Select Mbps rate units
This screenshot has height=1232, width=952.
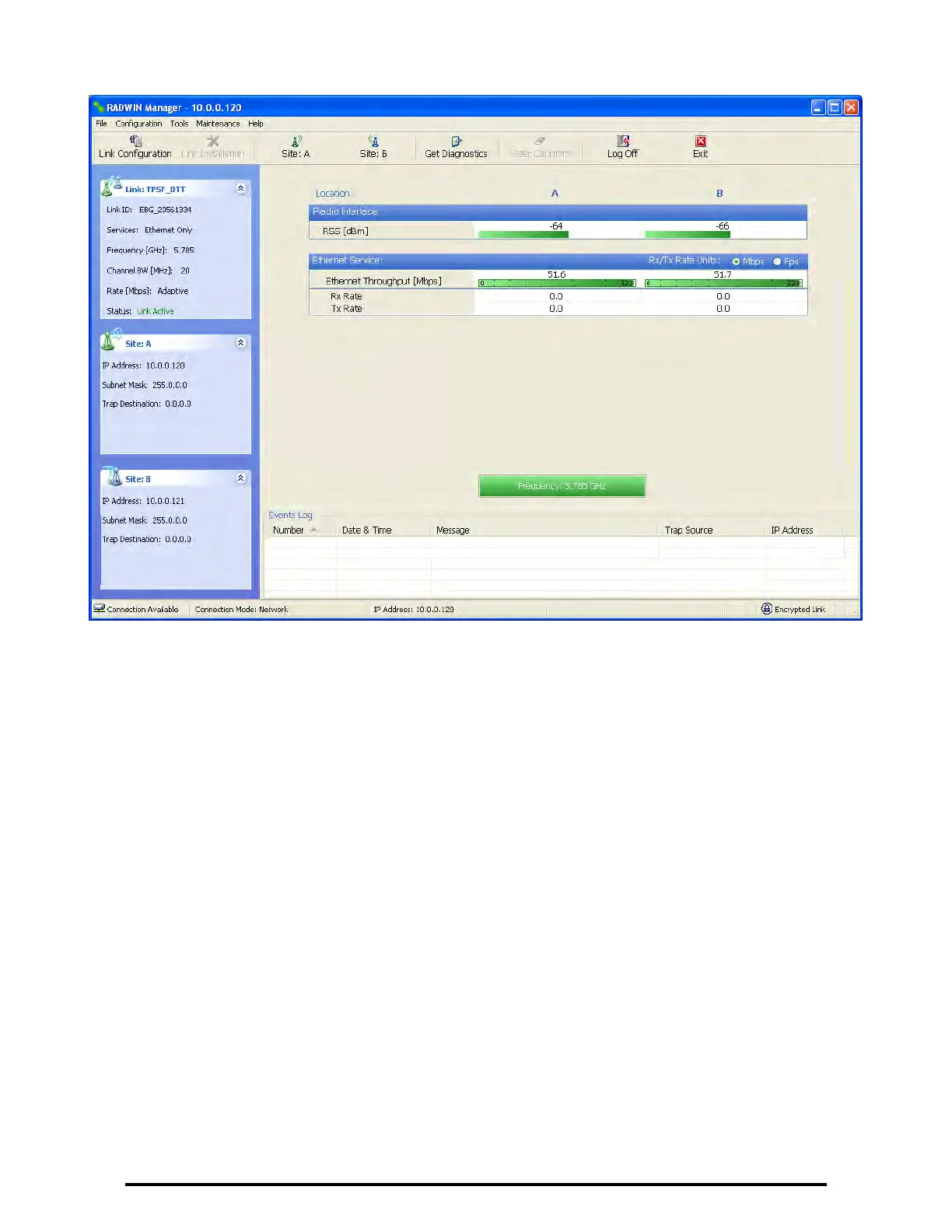point(736,261)
